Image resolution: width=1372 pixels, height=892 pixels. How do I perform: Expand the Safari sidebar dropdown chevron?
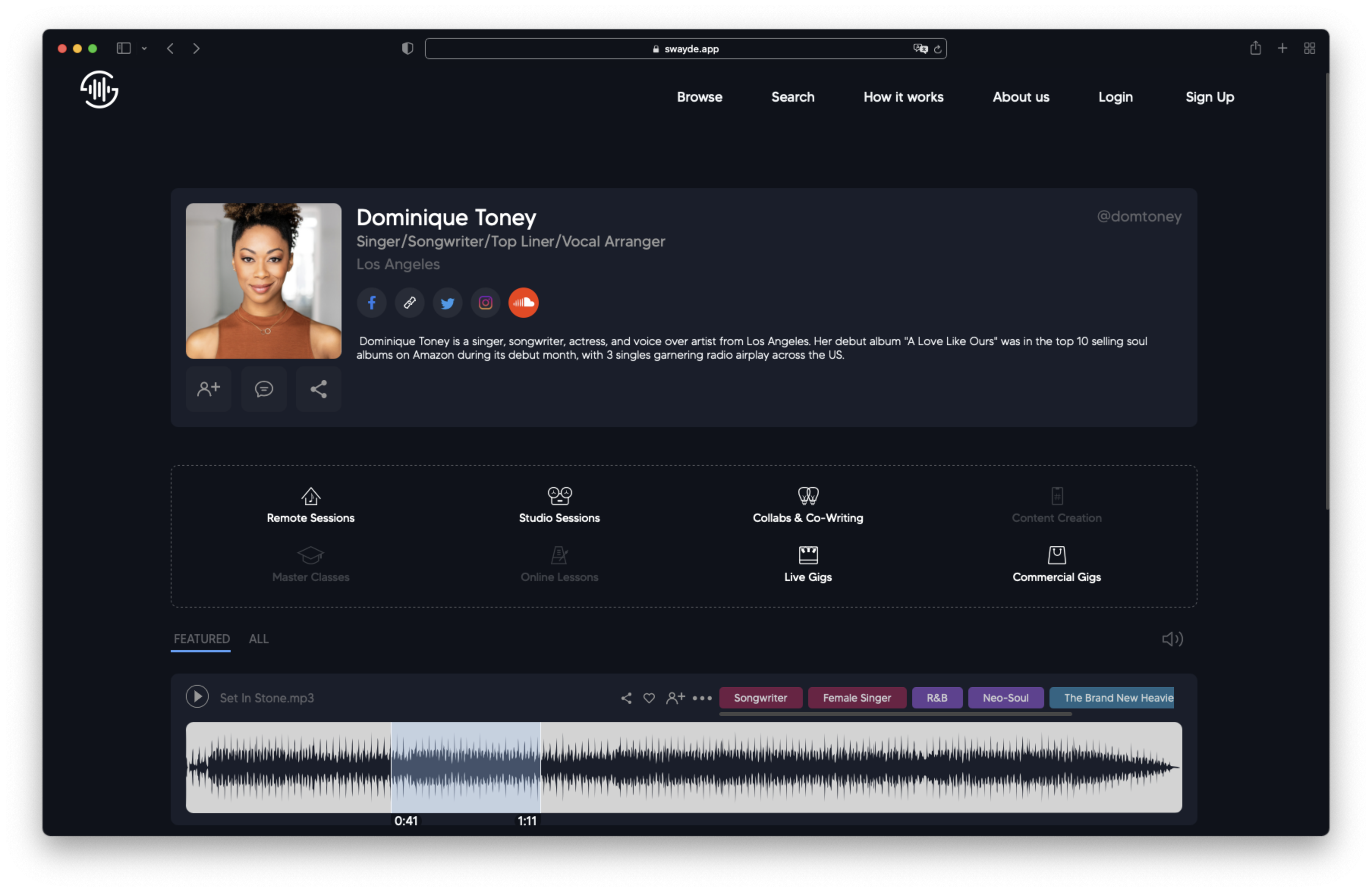(x=144, y=49)
